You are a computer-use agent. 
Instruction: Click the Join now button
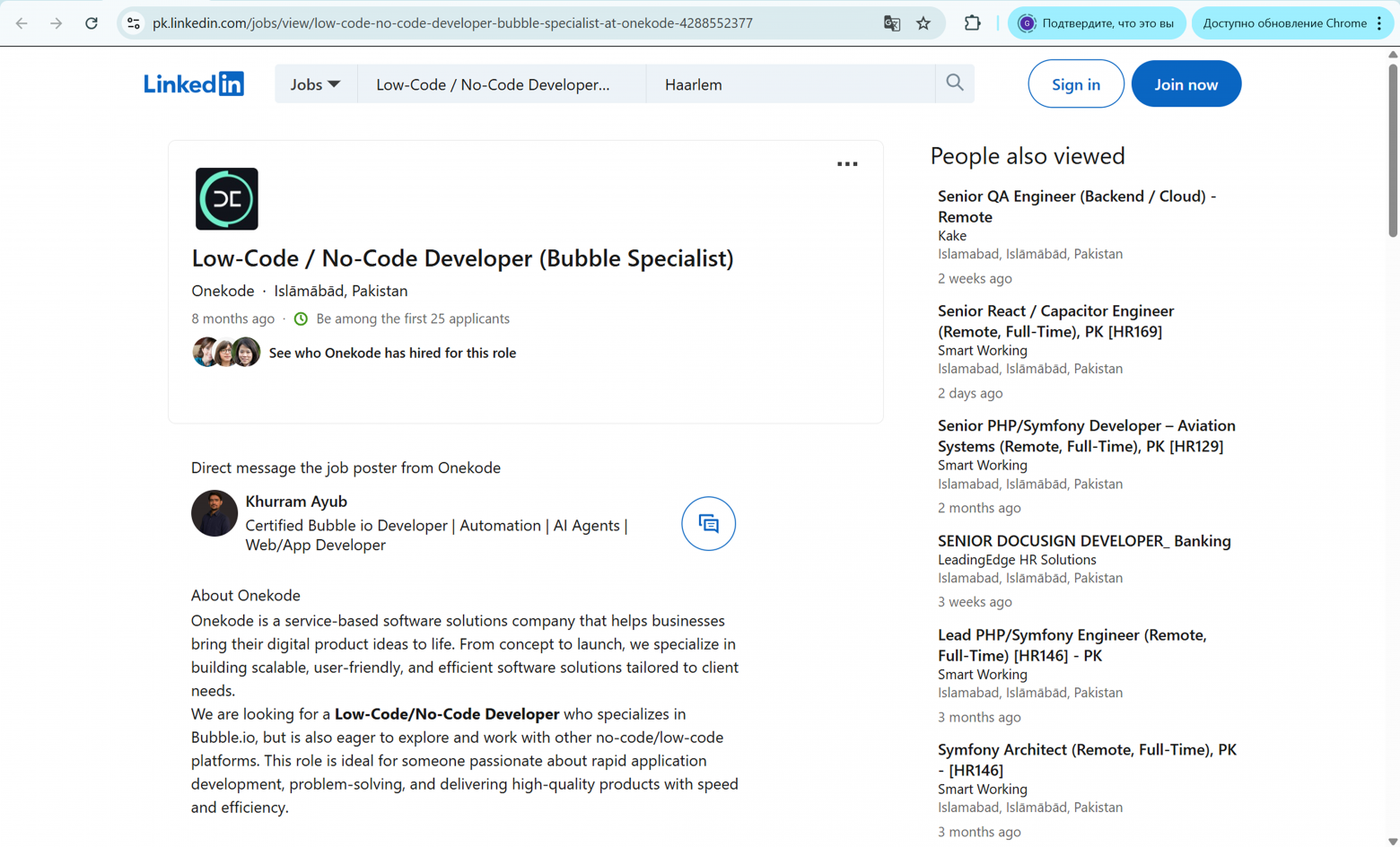point(1186,84)
